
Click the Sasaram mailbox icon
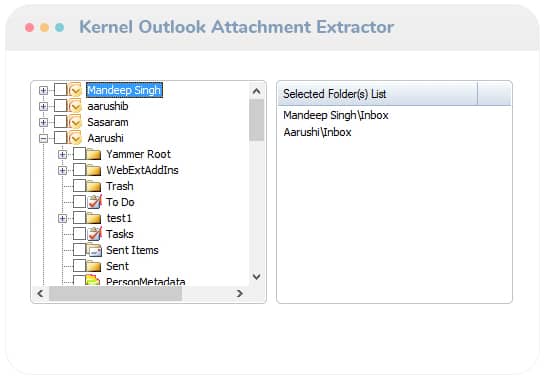(x=74, y=122)
